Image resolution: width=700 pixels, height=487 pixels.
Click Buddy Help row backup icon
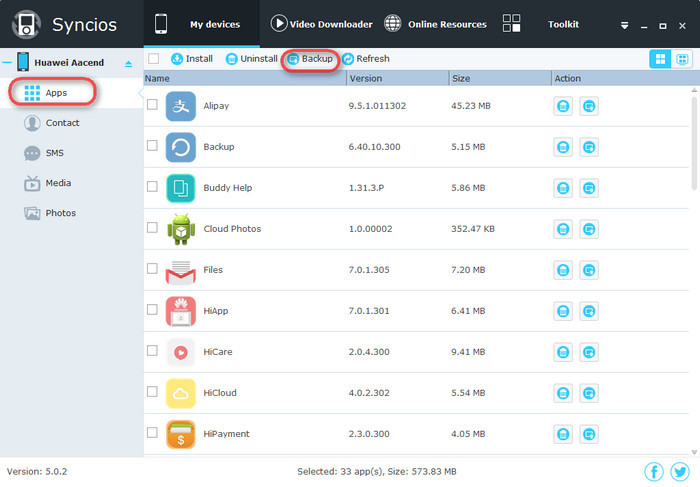click(589, 188)
